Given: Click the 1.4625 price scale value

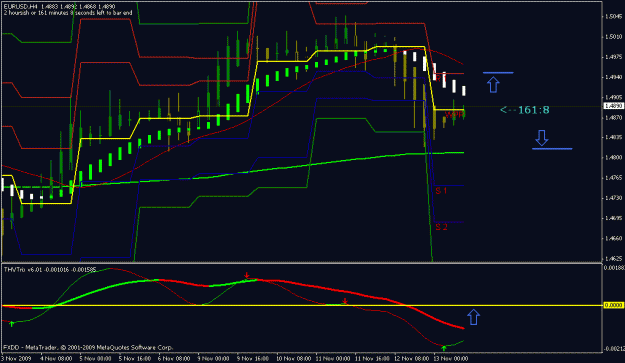Looking at the screenshot, I should (x=613, y=259).
